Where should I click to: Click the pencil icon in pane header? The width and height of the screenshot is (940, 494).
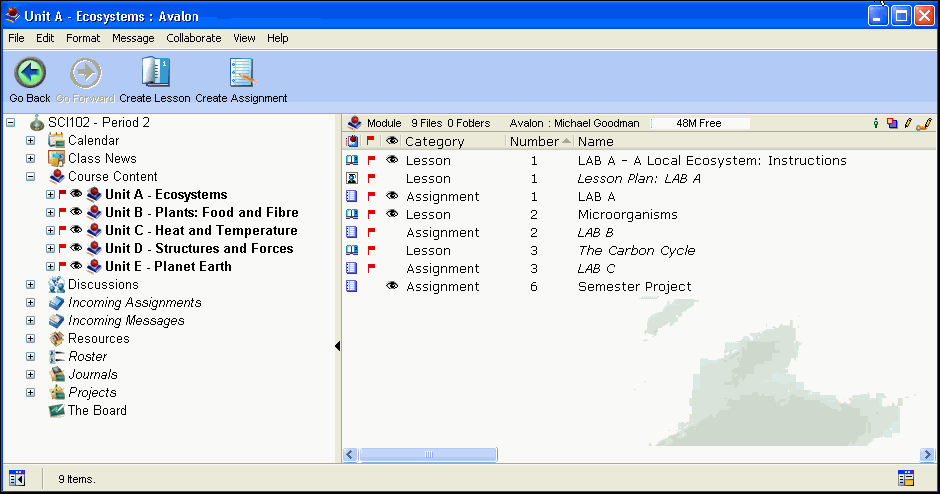pos(908,123)
